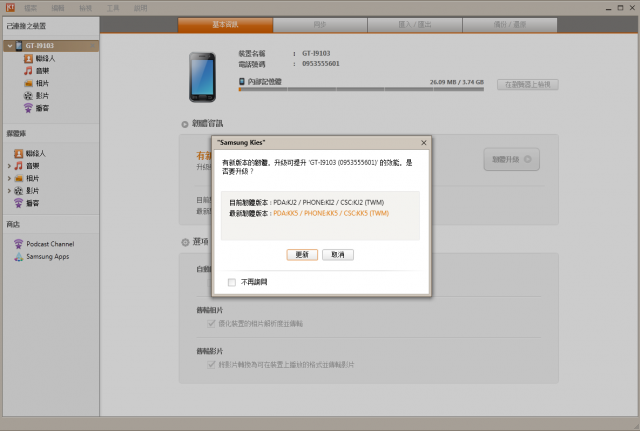Select the GT-I9103 device name value text
The image size is (640, 431).
[x=316, y=53]
